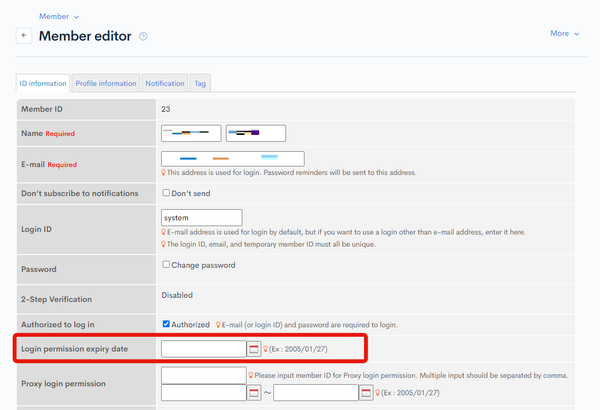Click the Proxy login start date field

[204, 393]
